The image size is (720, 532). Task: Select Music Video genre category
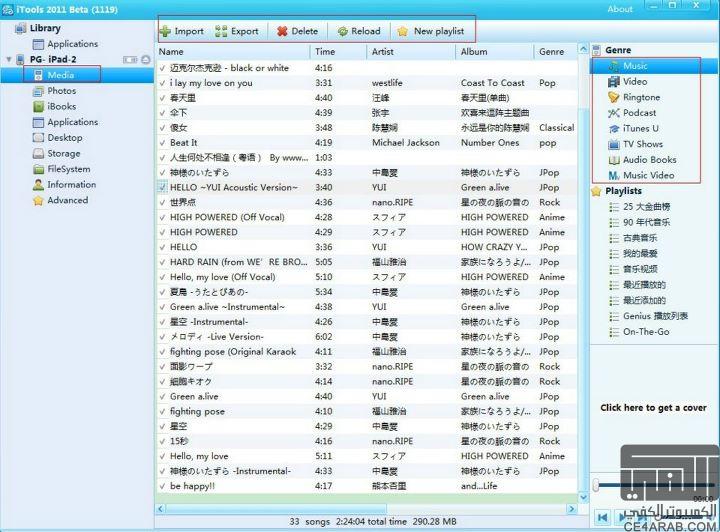[641, 175]
